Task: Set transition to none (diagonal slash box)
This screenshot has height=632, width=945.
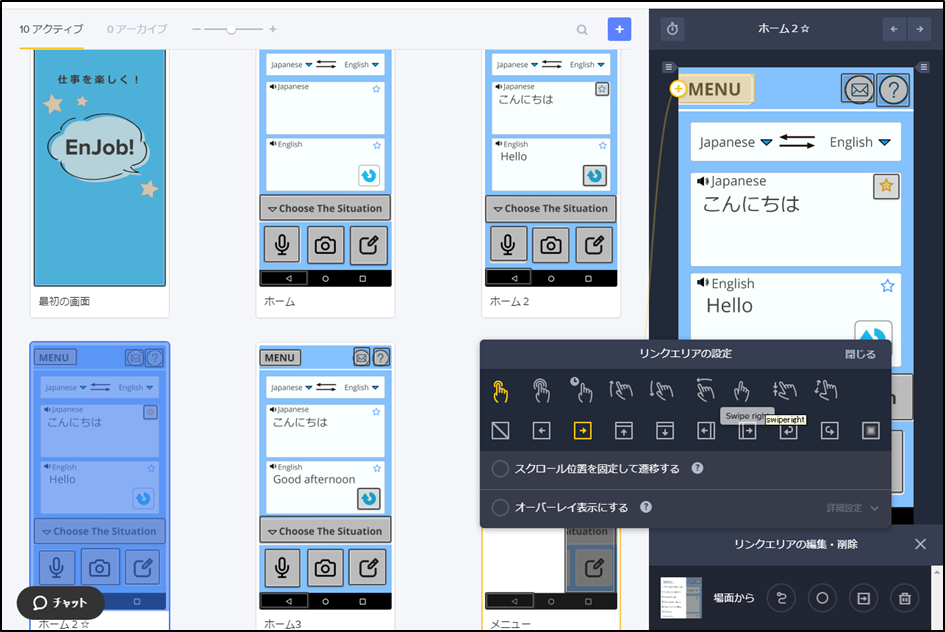Action: [500, 430]
